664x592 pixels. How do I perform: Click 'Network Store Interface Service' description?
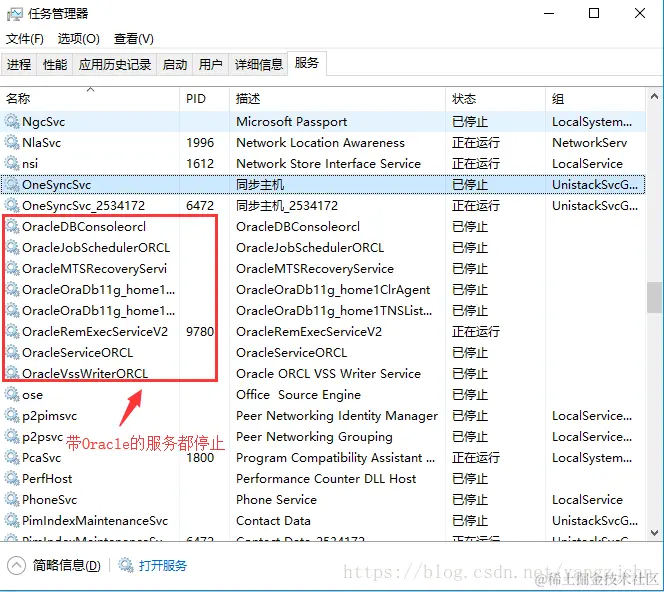[328, 163]
